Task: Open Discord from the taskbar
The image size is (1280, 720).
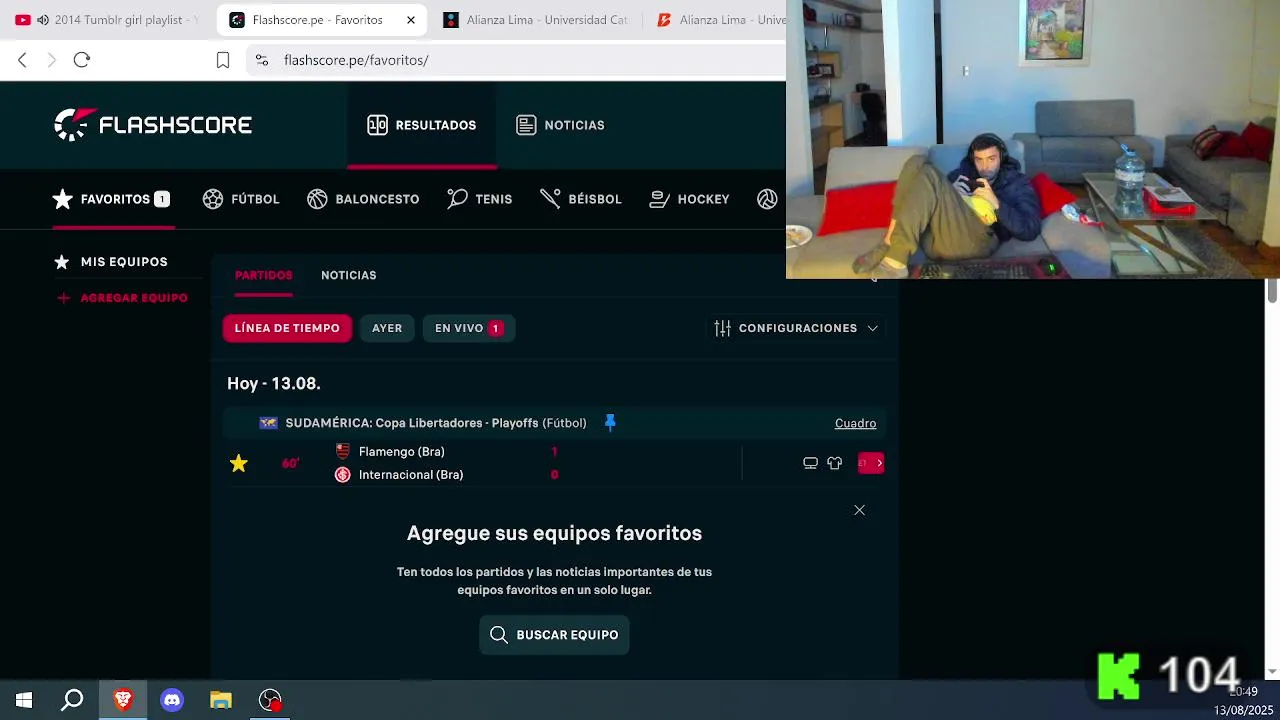Action: [172, 700]
